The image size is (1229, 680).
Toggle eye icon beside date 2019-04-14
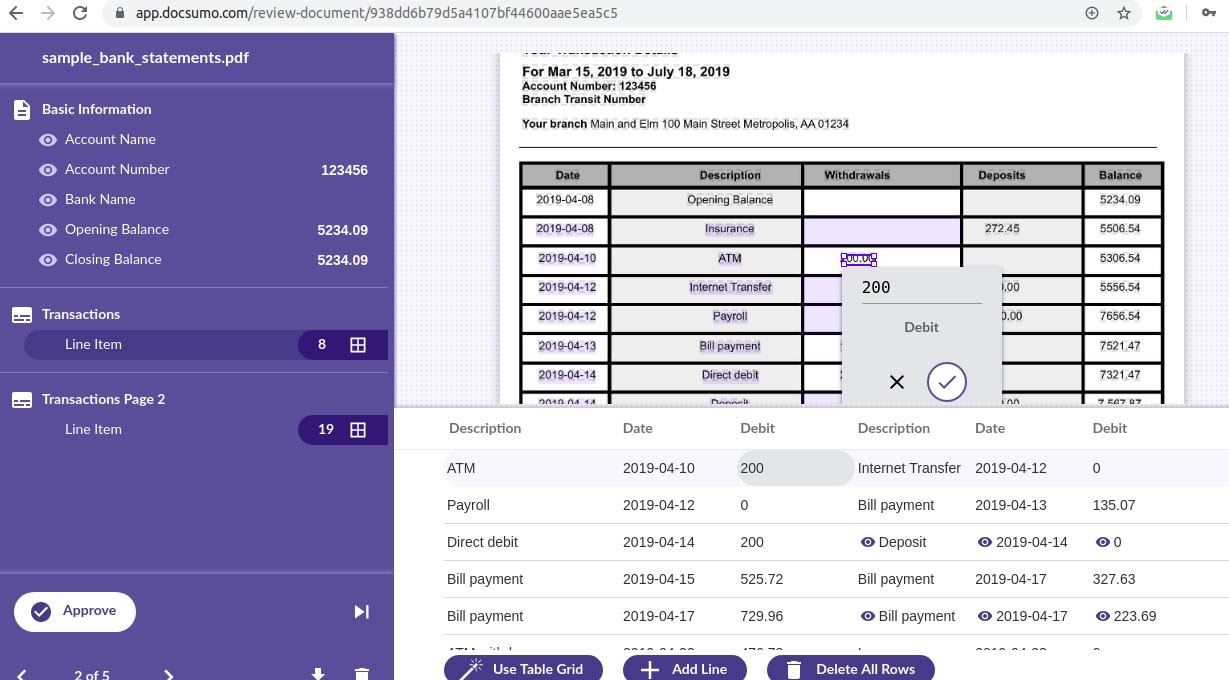(985, 542)
